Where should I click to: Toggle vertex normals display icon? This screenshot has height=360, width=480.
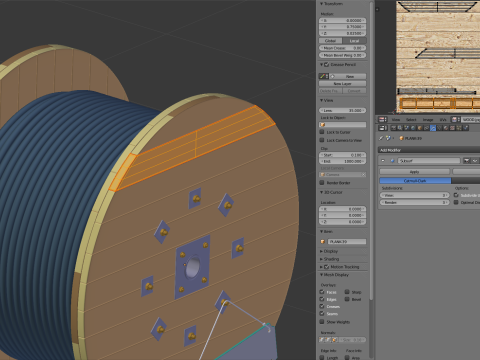(x=321, y=340)
